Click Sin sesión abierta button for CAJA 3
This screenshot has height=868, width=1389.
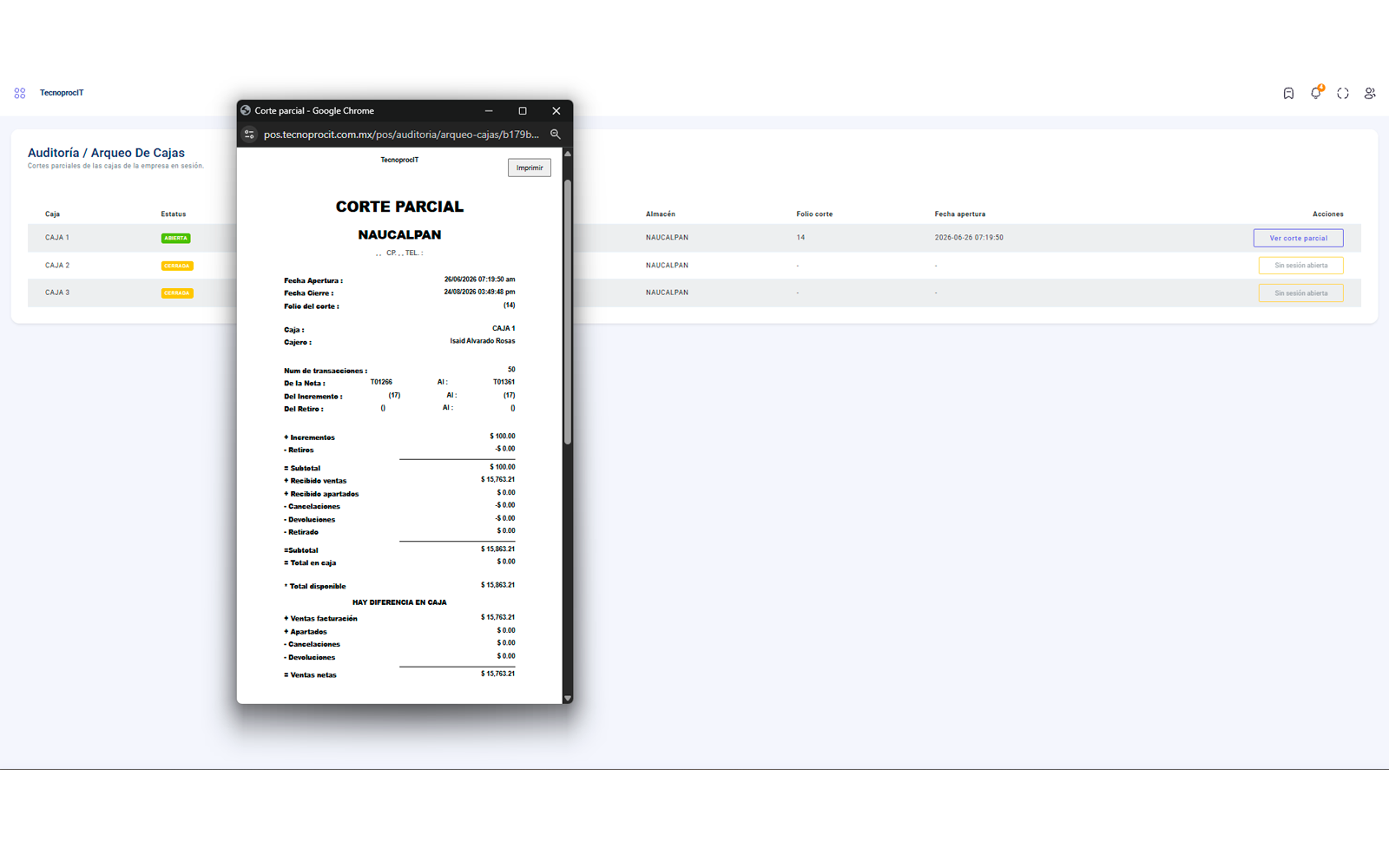[1300, 293]
